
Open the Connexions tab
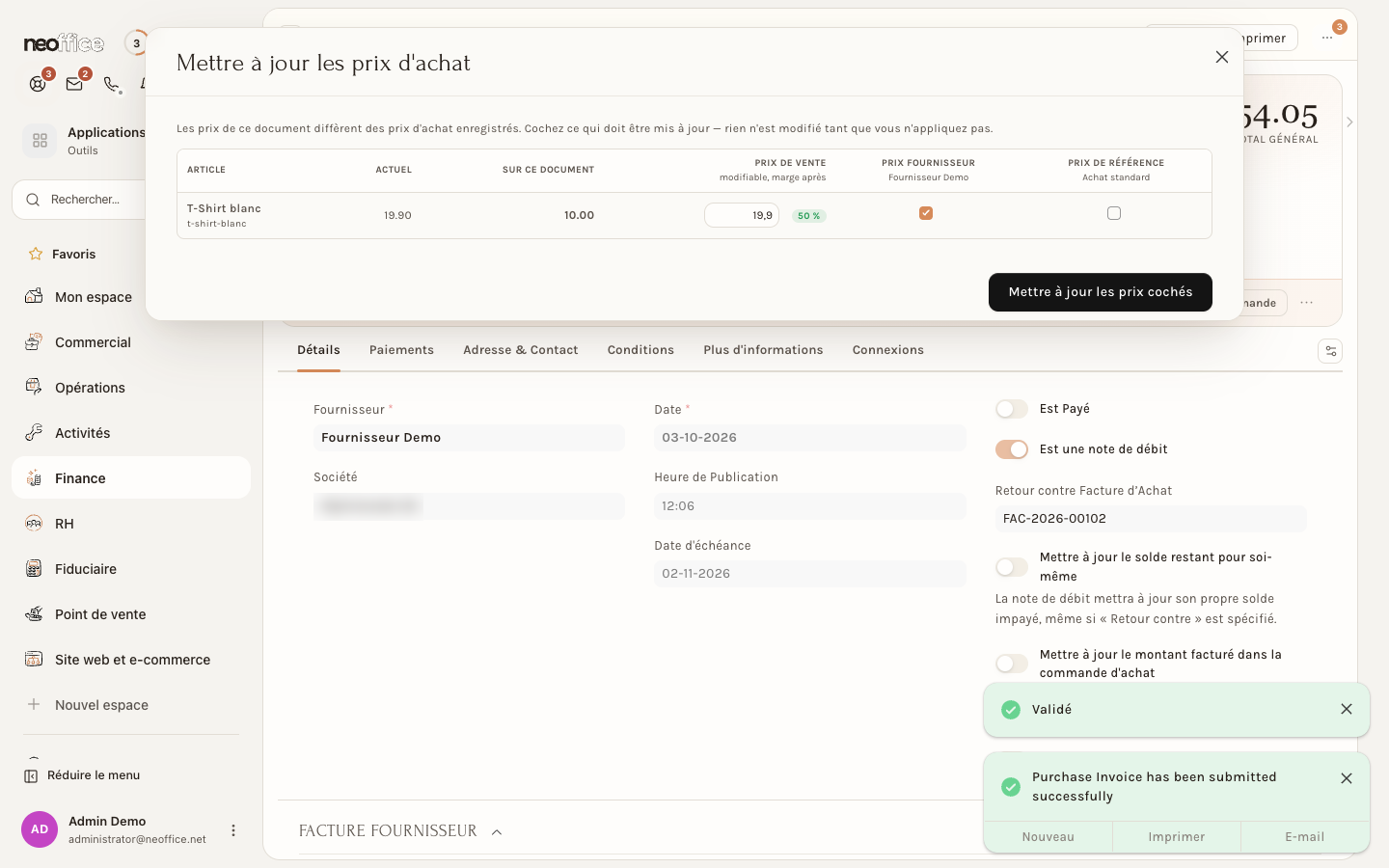click(x=888, y=350)
